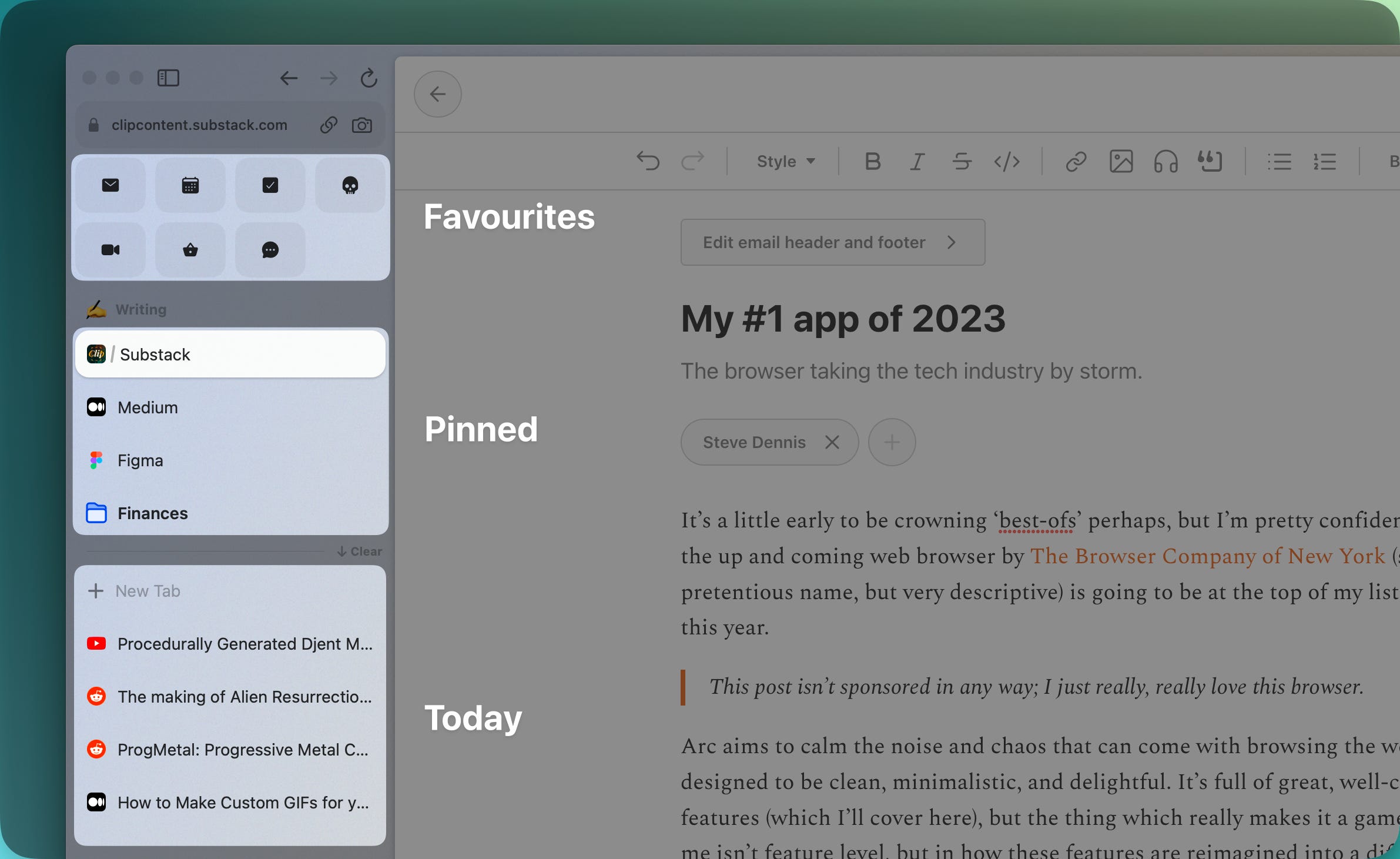The width and height of the screenshot is (1400, 859).
Task: Switch to Procedurally Generated Djent tab
Action: 230,644
